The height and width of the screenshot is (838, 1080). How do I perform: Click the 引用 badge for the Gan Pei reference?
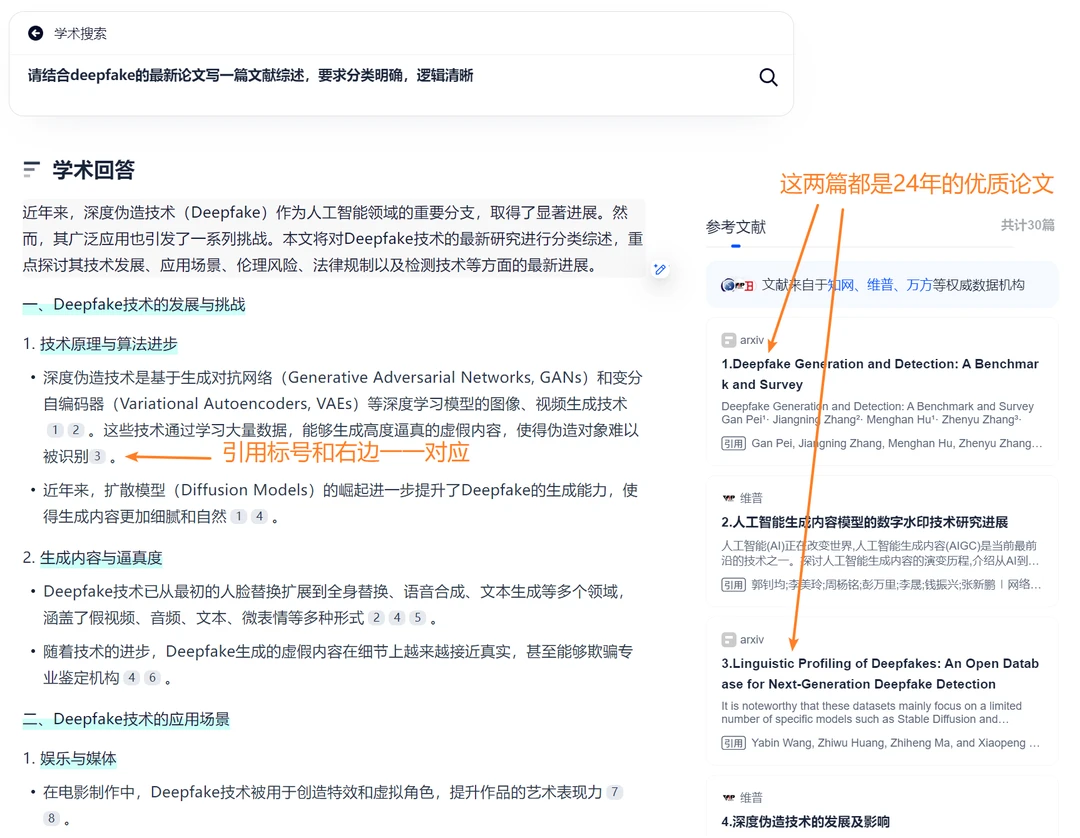733,443
